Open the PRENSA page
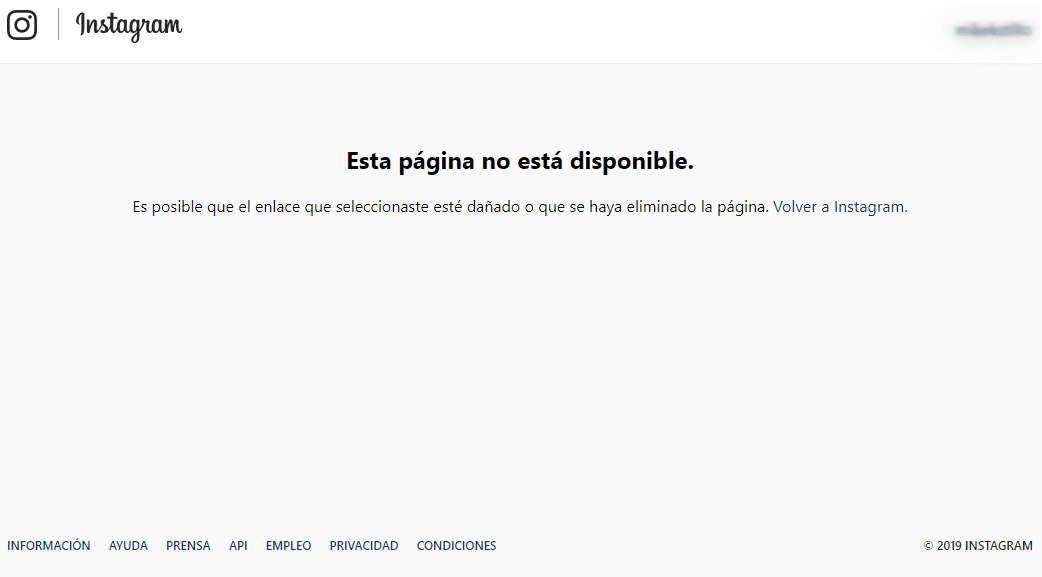The width and height of the screenshot is (1042, 577). 188,545
